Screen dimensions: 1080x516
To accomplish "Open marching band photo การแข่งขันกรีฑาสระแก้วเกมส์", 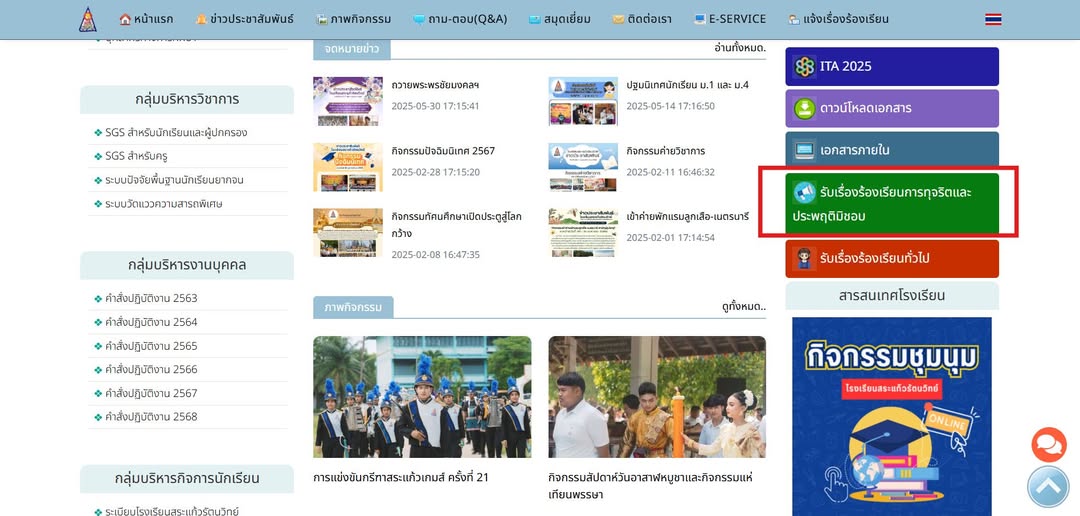I will [x=422, y=397].
